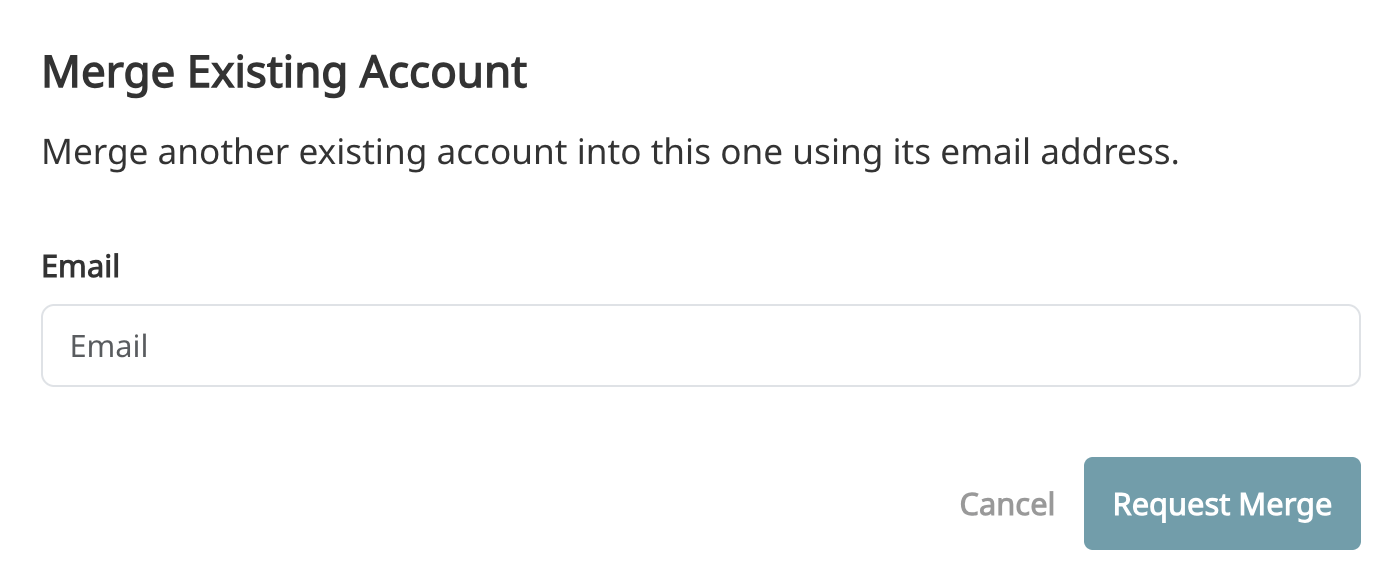Click the Email input field

coord(700,346)
